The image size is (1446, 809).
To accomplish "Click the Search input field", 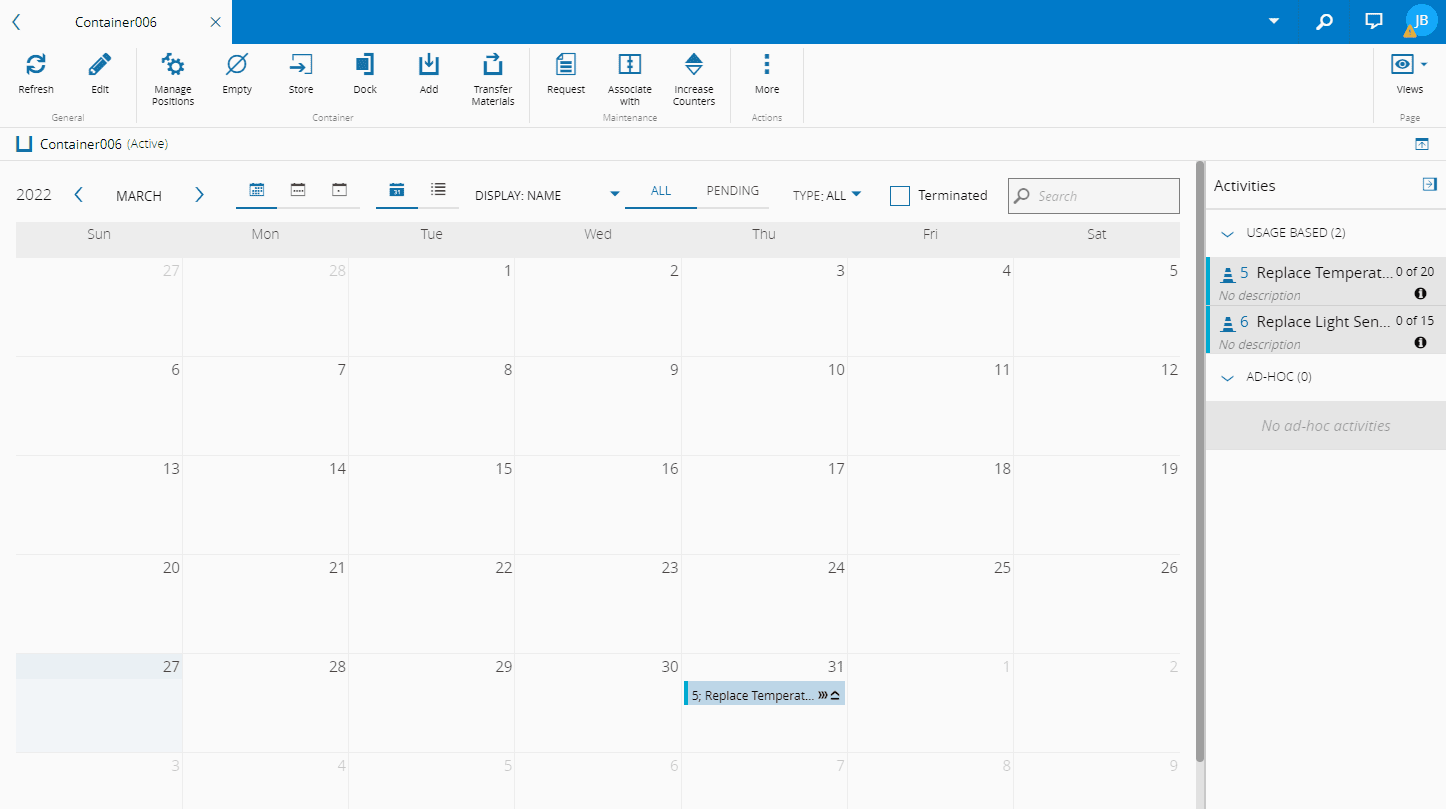I will (1094, 196).
